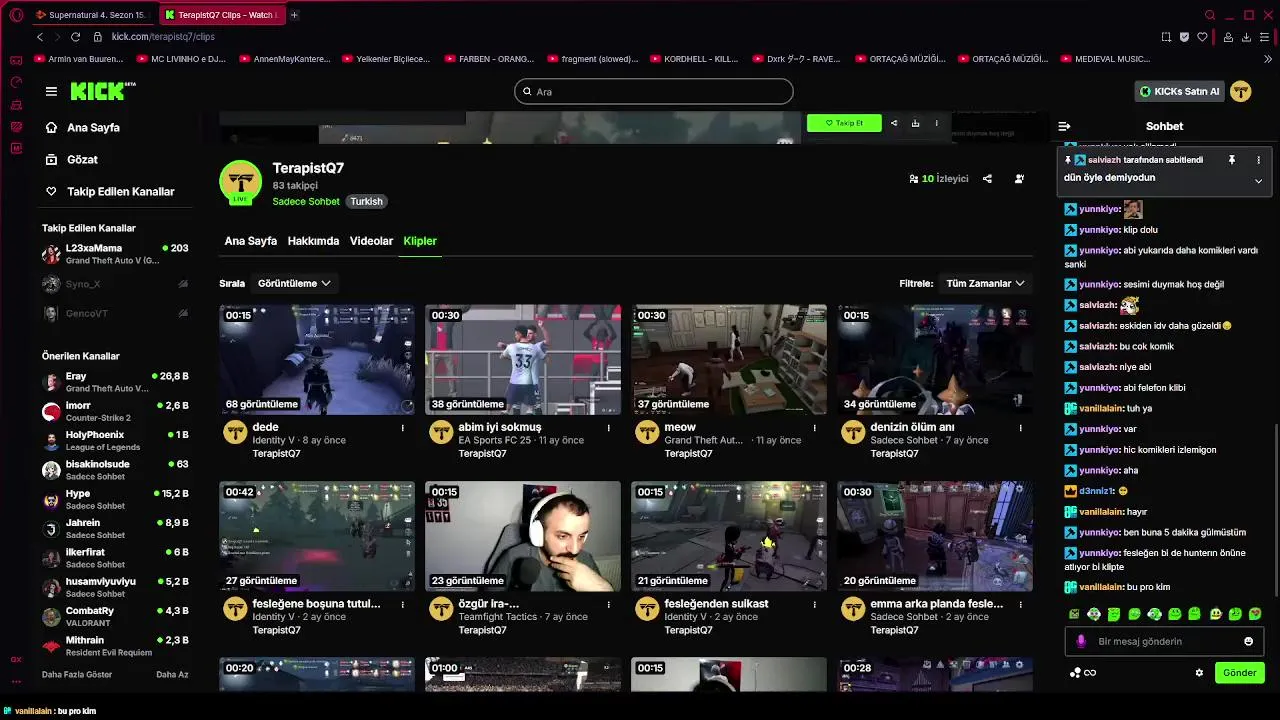Open the Armin van Buuren bookmark
This screenshot has width=1280, height=720.
(x=80, y=59)
